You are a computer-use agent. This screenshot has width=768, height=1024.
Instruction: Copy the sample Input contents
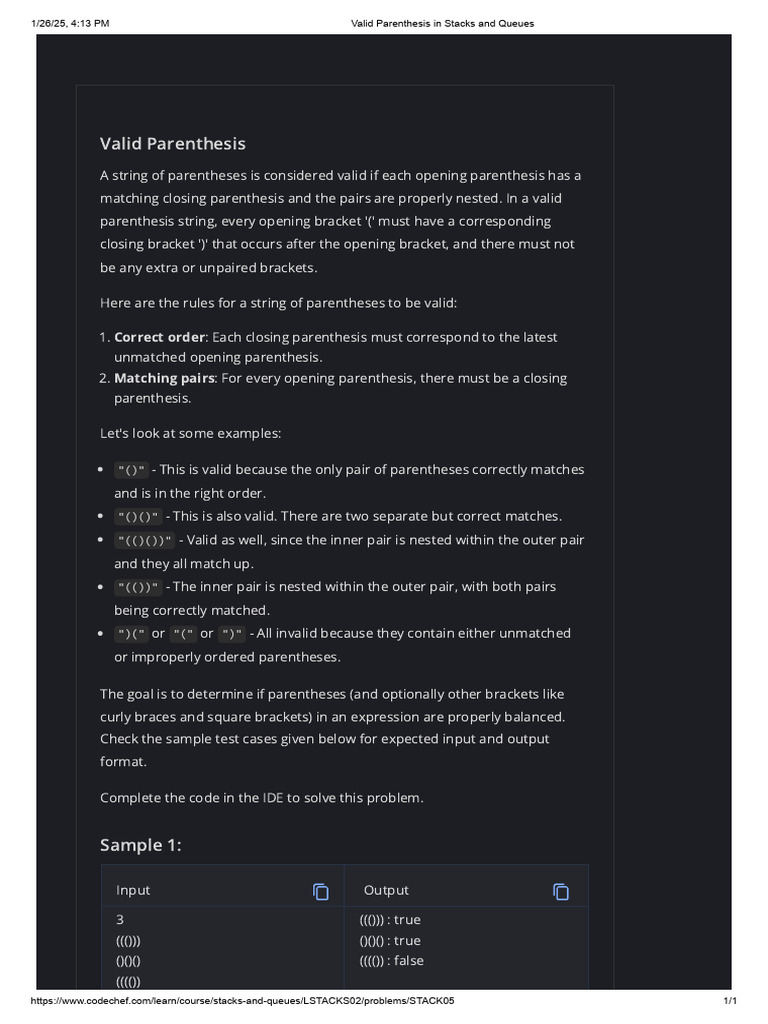[x=321, y=891]
